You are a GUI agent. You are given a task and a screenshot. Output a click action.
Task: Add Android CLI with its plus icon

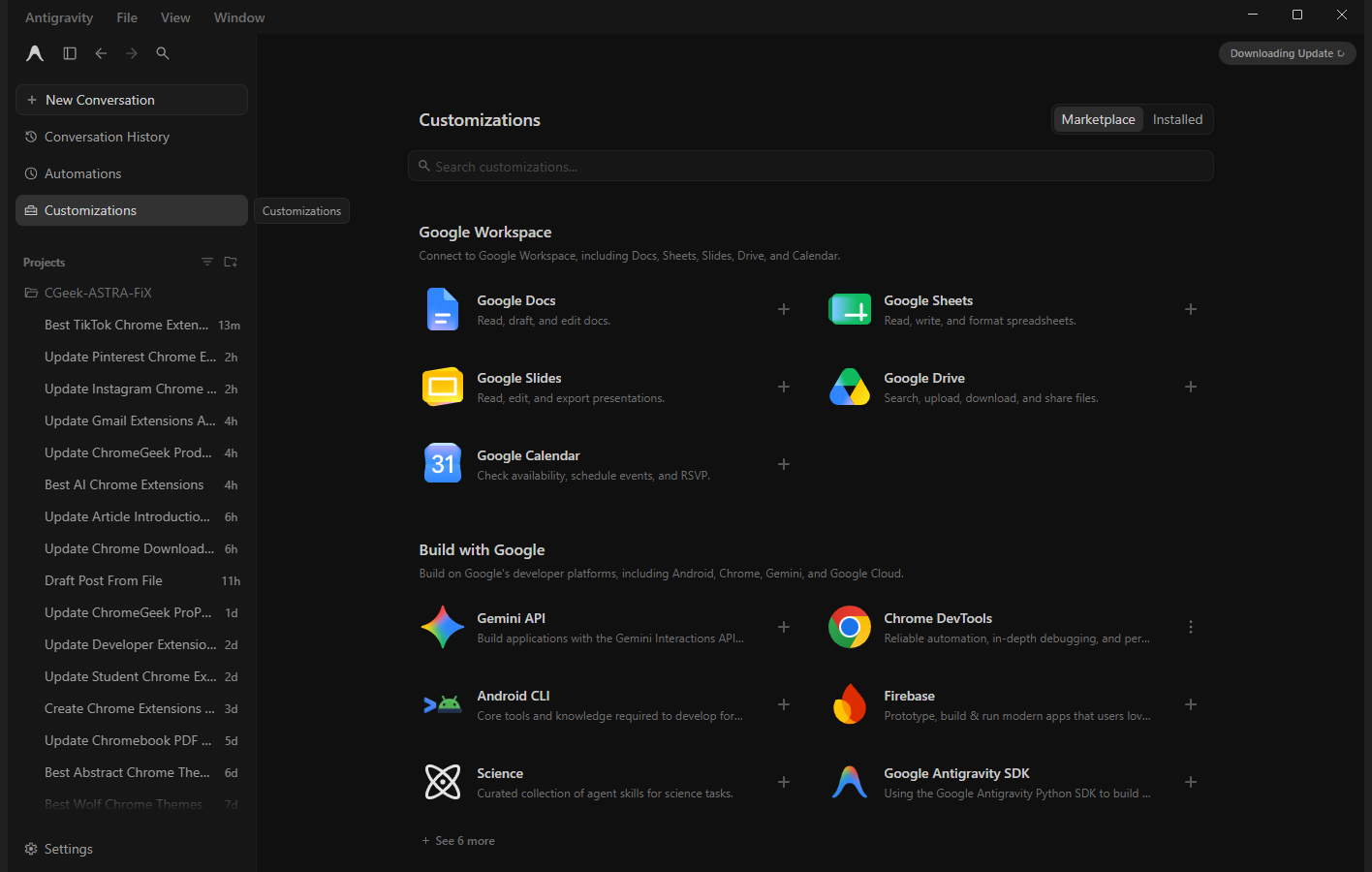[784, 704]
